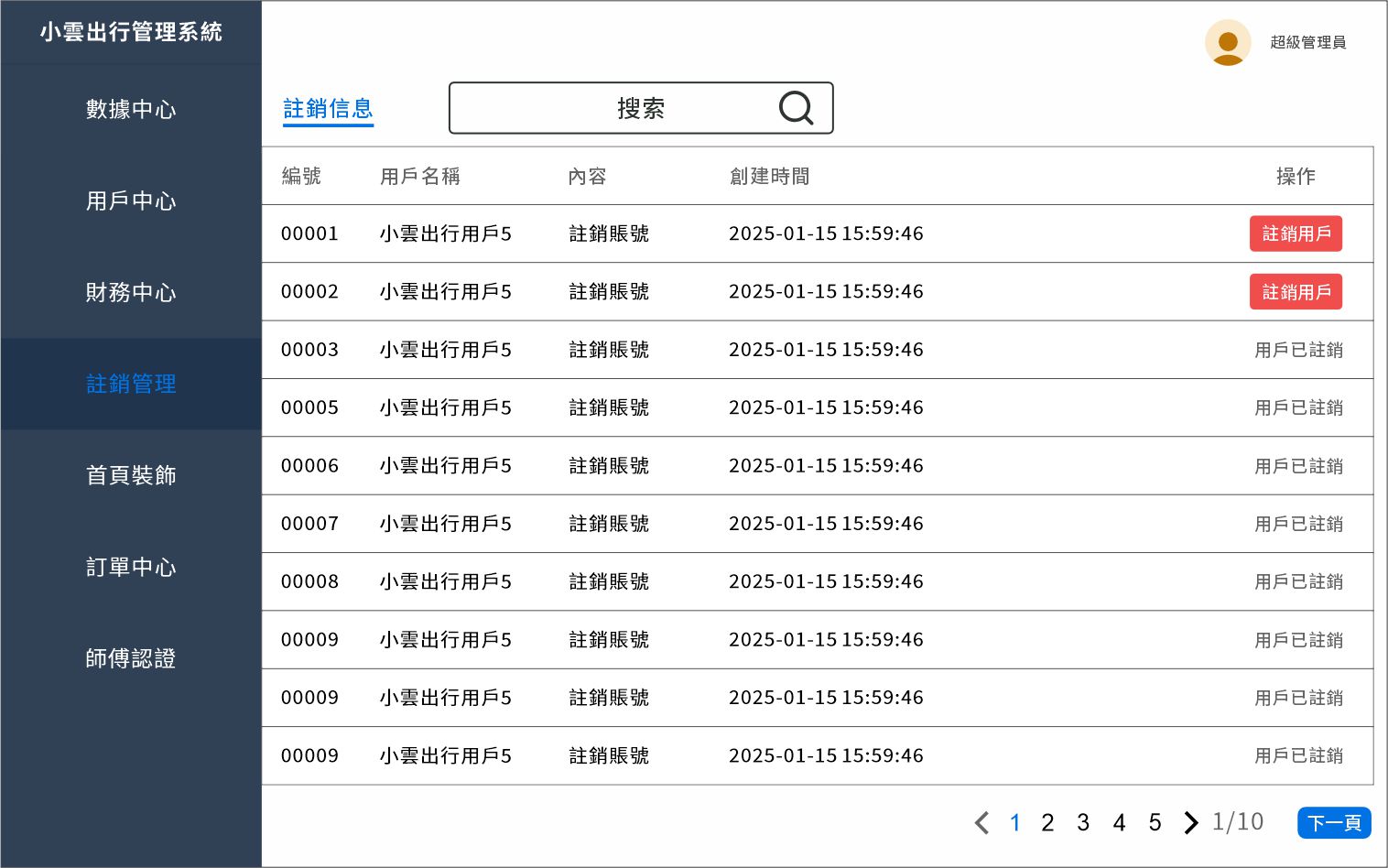The height and width of the screenshot is (868, 1388).
Task: Switch to the 註銷信息 tab
Action: (328, 109)
